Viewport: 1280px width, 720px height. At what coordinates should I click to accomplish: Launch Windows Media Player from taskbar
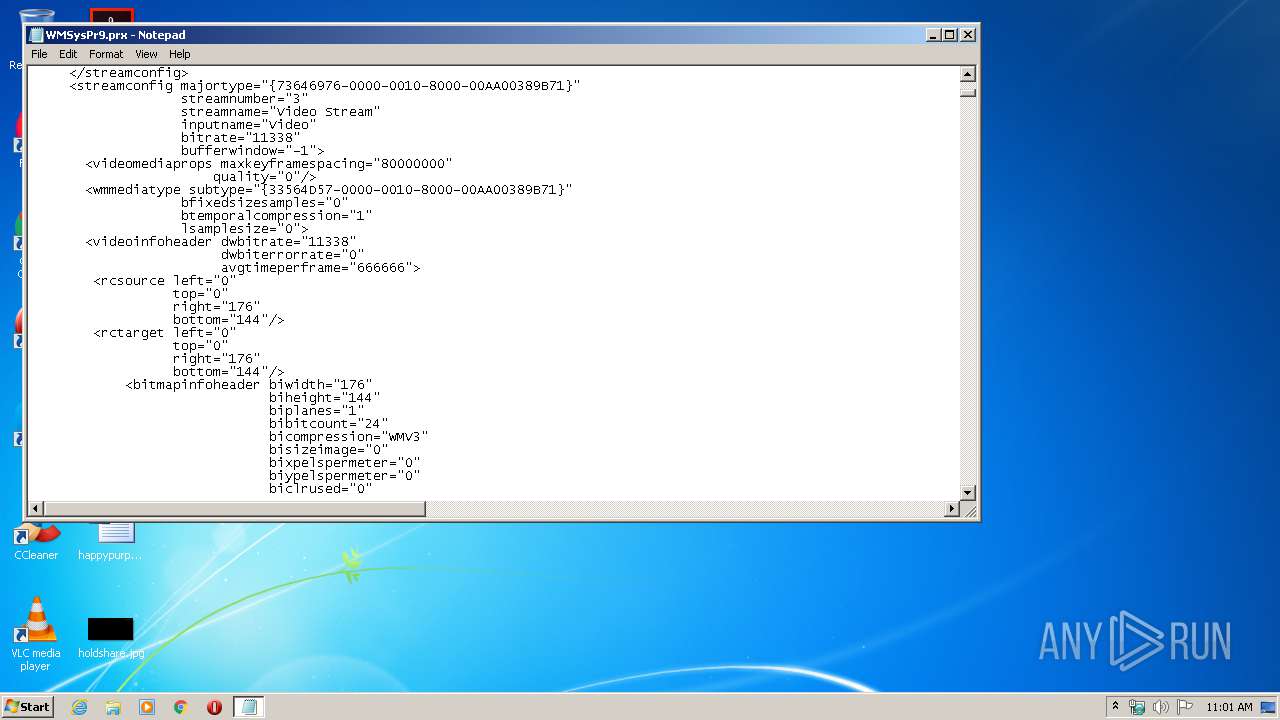[x=147, y=707]
